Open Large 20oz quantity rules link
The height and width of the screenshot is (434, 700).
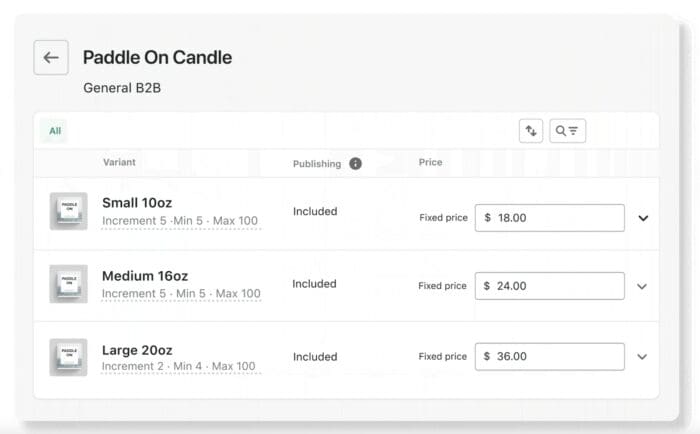pos(178,367)
